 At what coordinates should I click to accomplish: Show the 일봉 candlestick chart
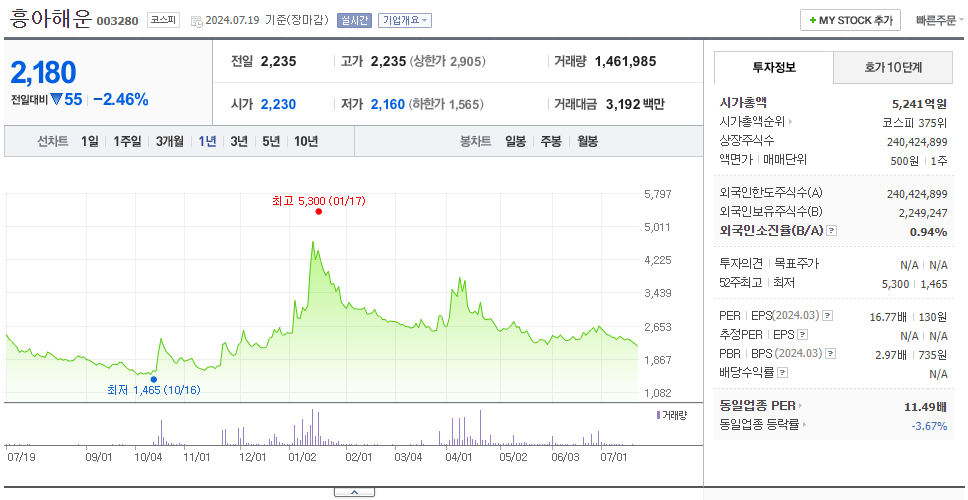[515, 141]
